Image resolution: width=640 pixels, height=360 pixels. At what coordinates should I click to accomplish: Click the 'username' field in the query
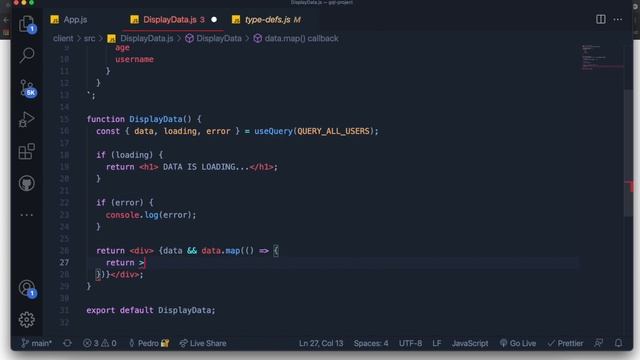pos(134,60)
